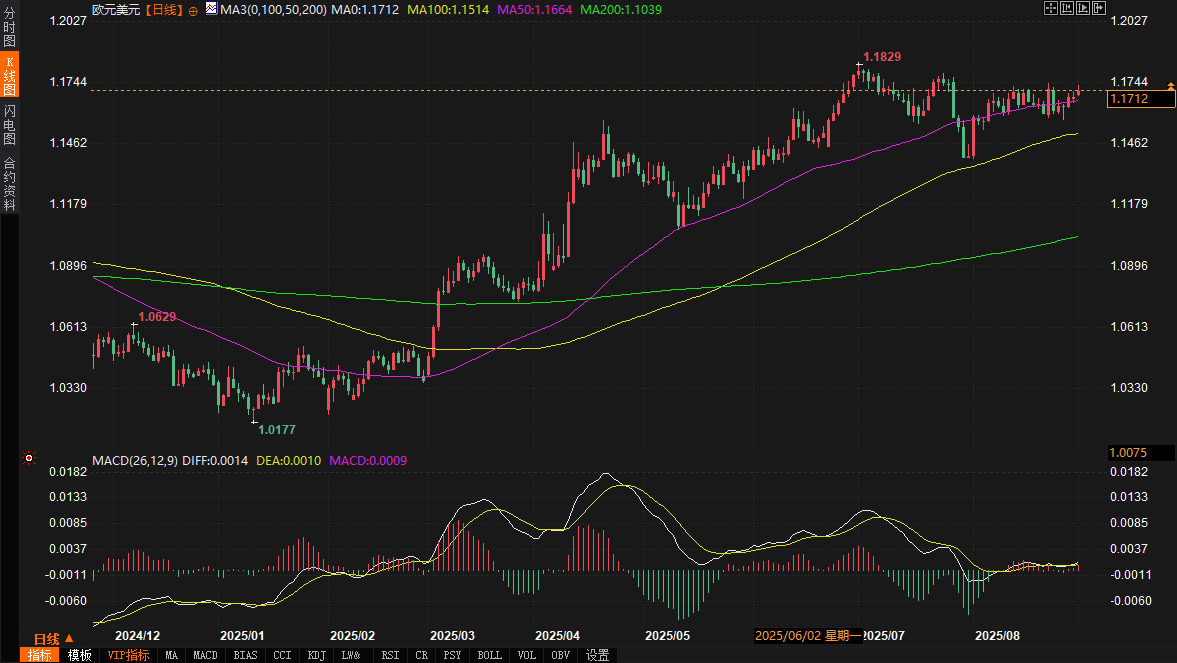
Task: Click the highlighted date 2025/06/02 星期一
Action: [808, 636]
